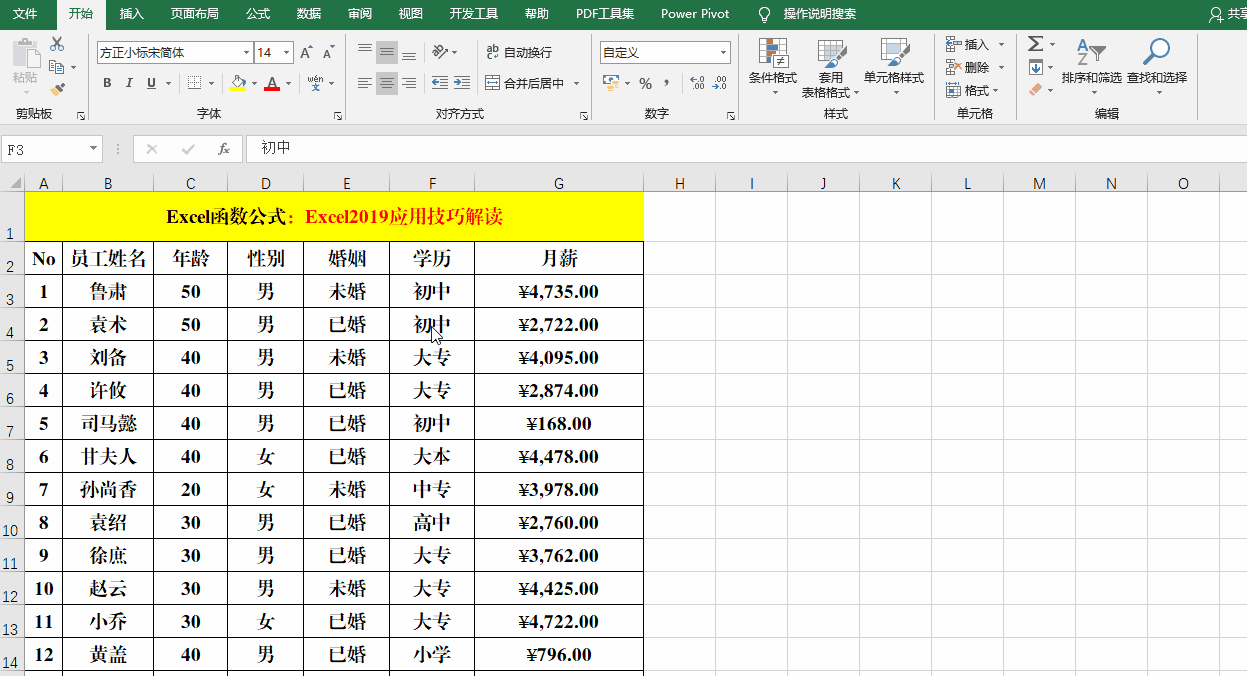Decrease font size with smaller A
This screenshot has width=1247, height=676.
pyautogui.click(x=328, y=52)
